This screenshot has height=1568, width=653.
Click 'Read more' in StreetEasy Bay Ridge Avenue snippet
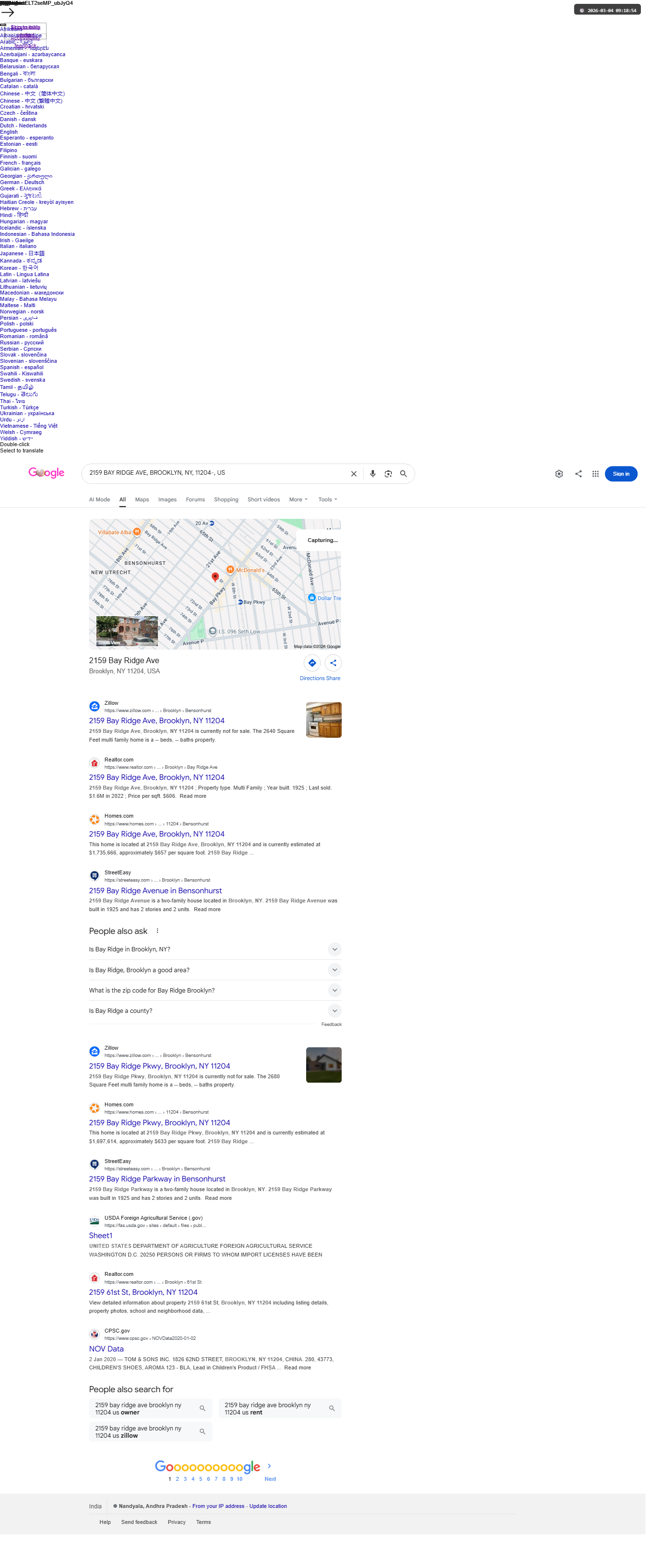tap(207, 909)
